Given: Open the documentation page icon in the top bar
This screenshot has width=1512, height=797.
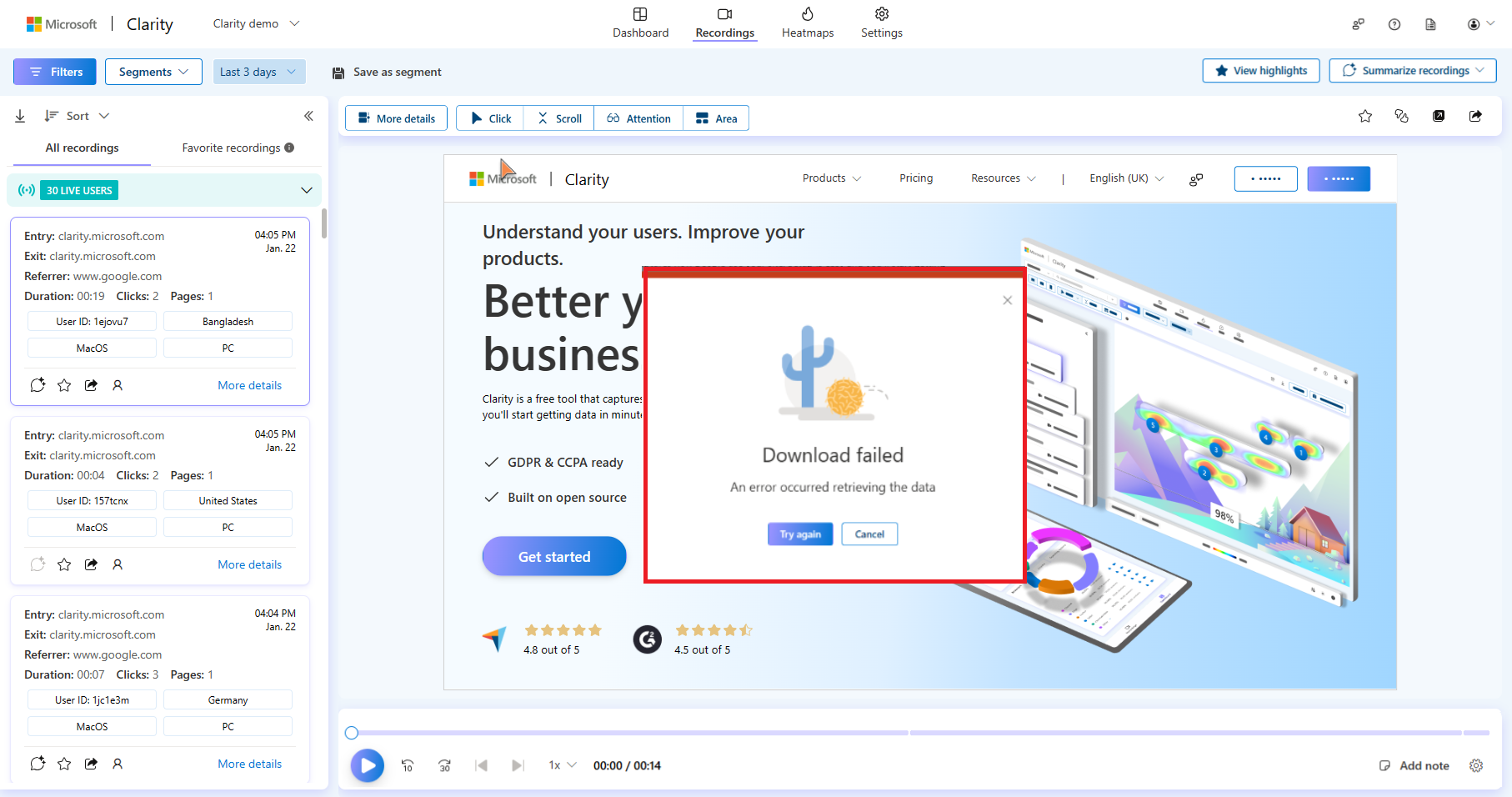Looking at the screenshot, I should tap(1431, 24).
